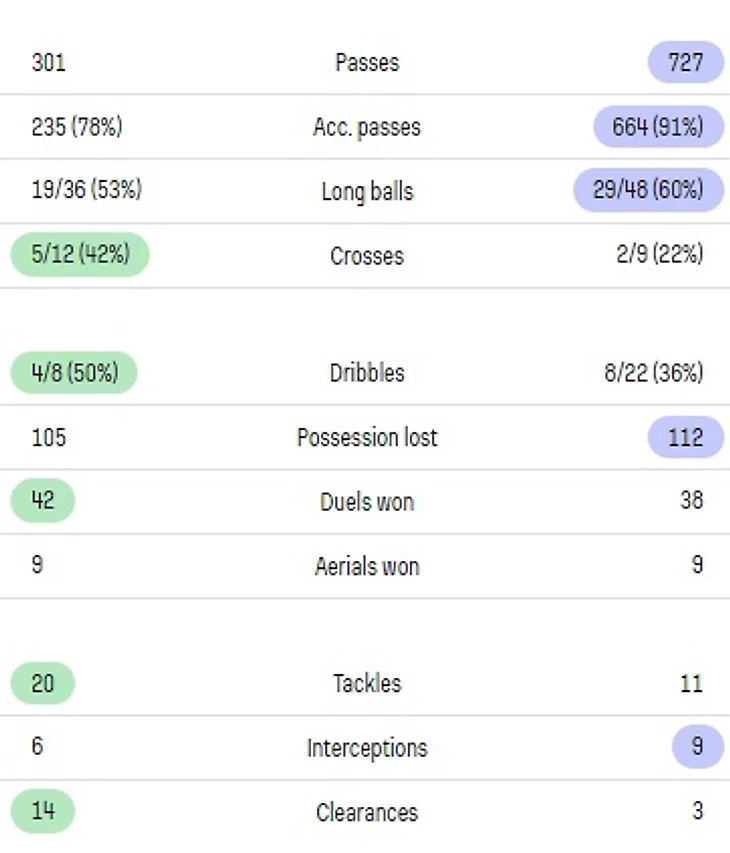This screenshot has height=853, width=730.
Task: Select the green 14 clearances badge
Action: [x=43, y=811]
